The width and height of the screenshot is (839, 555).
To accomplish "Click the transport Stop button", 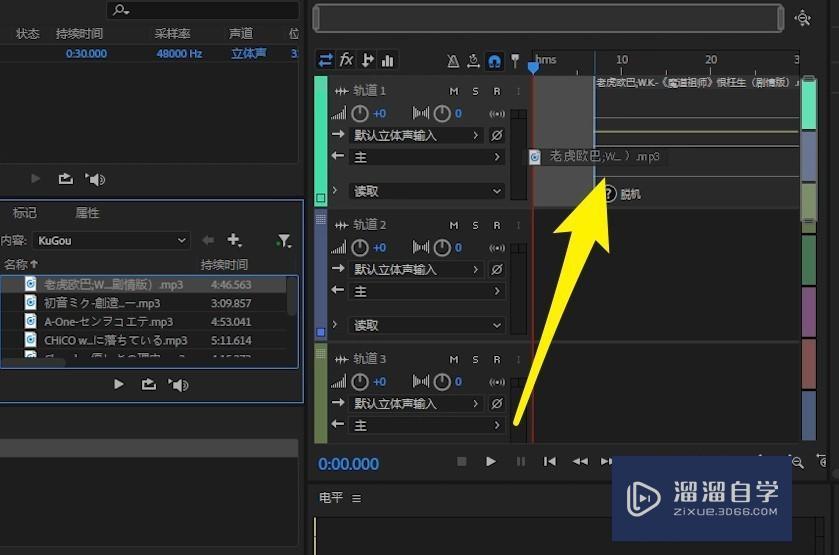I will click(462, 461).
